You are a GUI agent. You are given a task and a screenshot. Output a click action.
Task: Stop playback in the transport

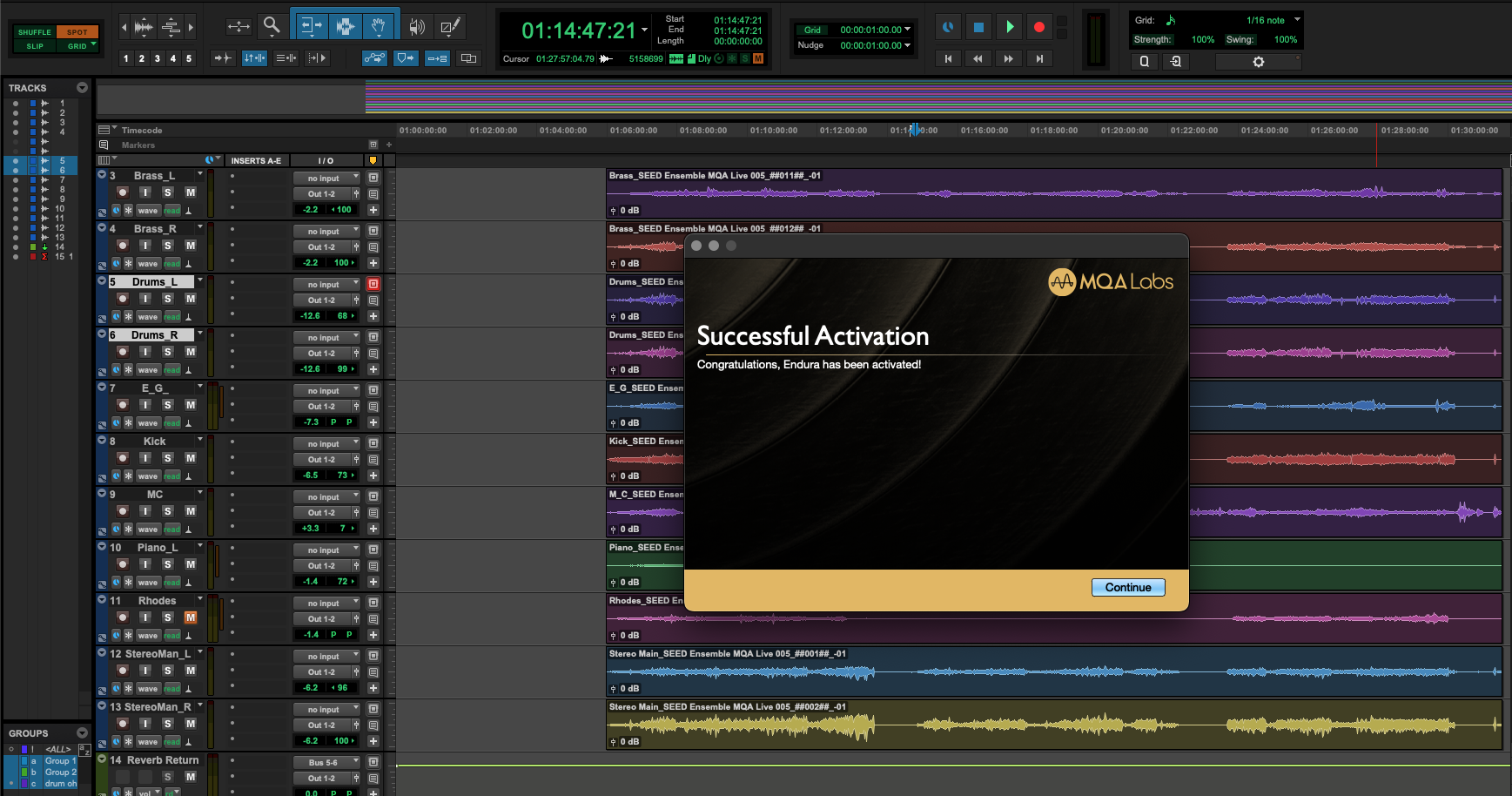click(x=978, y=27)
